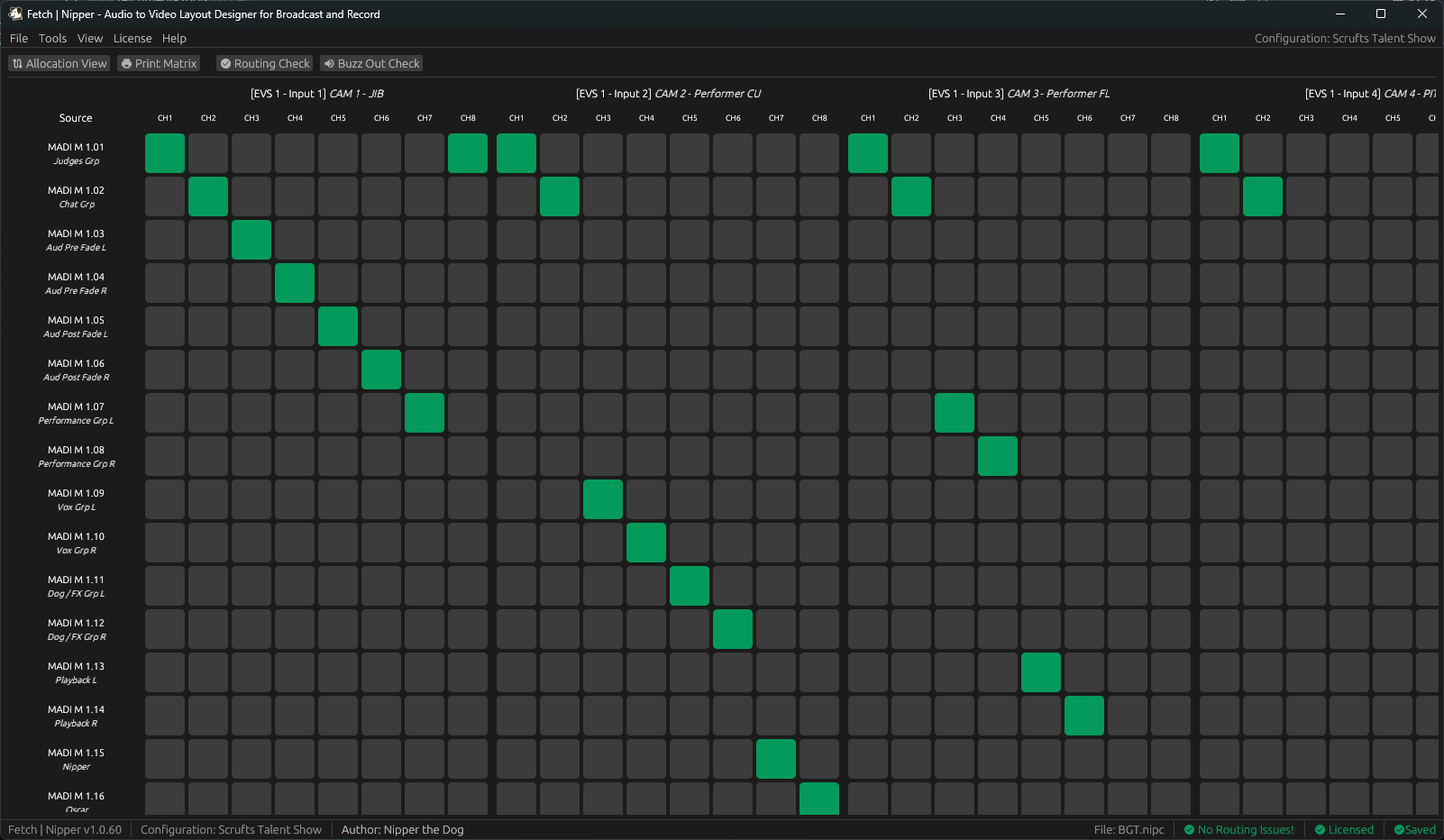Open the Tools menu
The height and width of the screenshot is (840, 1444).
click(x=51, y=38)
